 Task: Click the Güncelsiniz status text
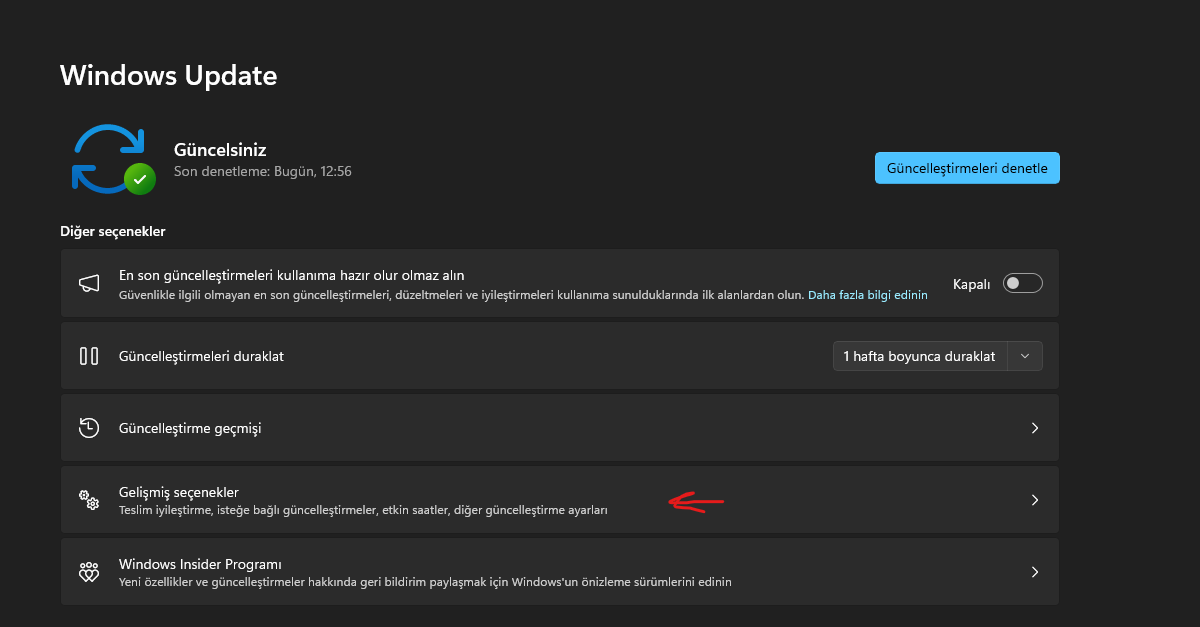[x=220, y=150]
